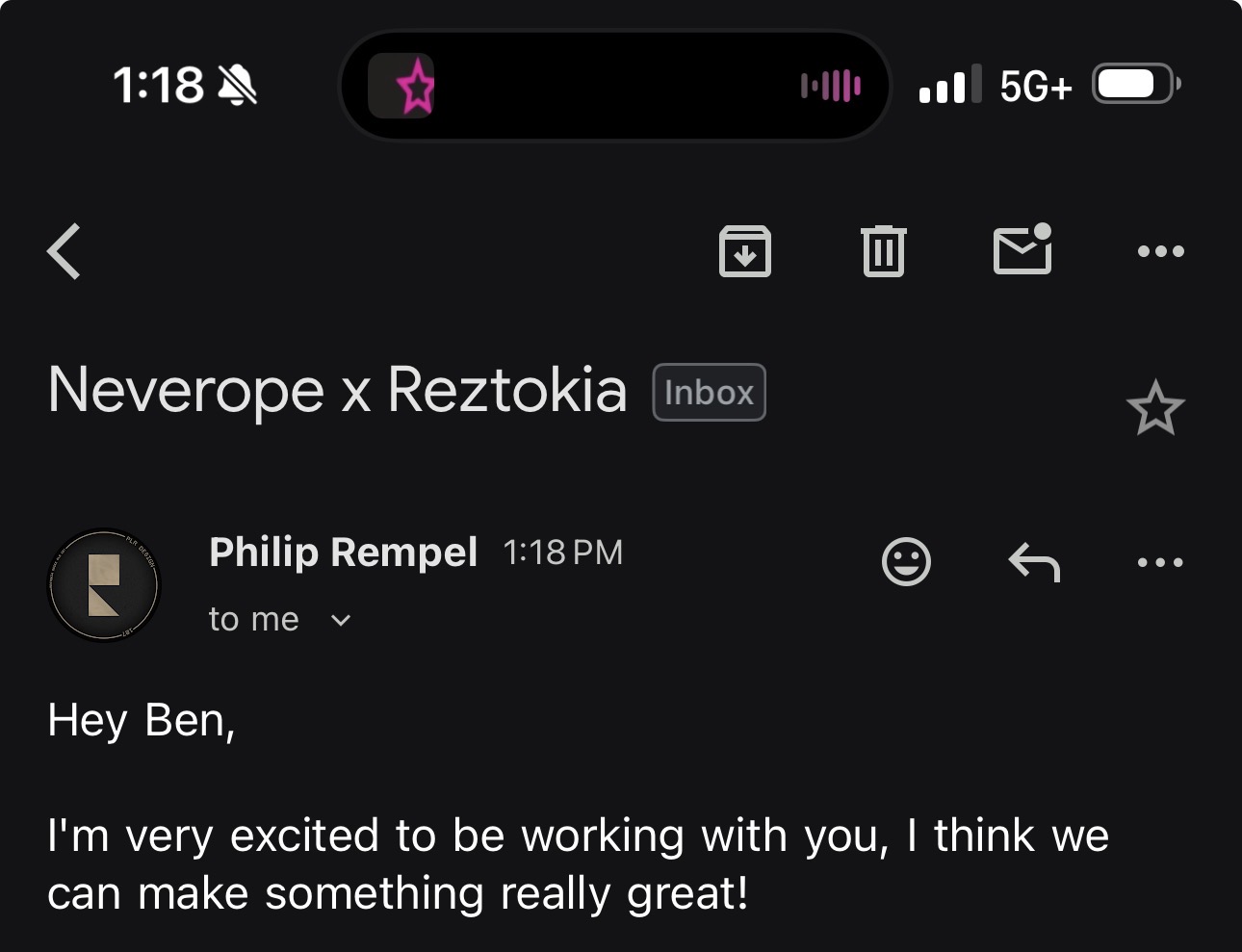The height and width of the screenshot is (952, 1242).
Task: Reply to Philip Rempel's message
Action: click(x=1034, y=562)
